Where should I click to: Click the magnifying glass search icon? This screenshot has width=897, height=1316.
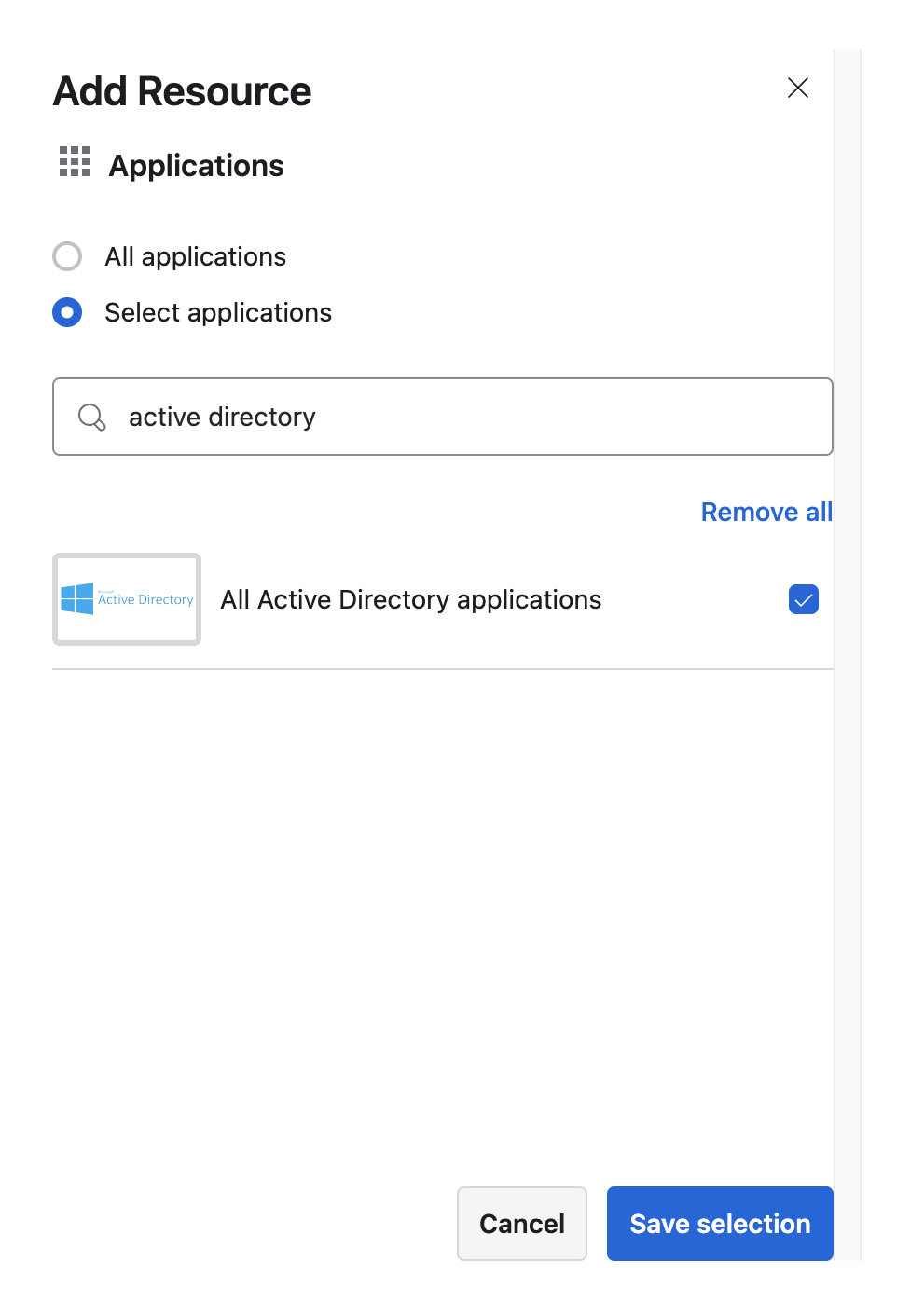91,417
